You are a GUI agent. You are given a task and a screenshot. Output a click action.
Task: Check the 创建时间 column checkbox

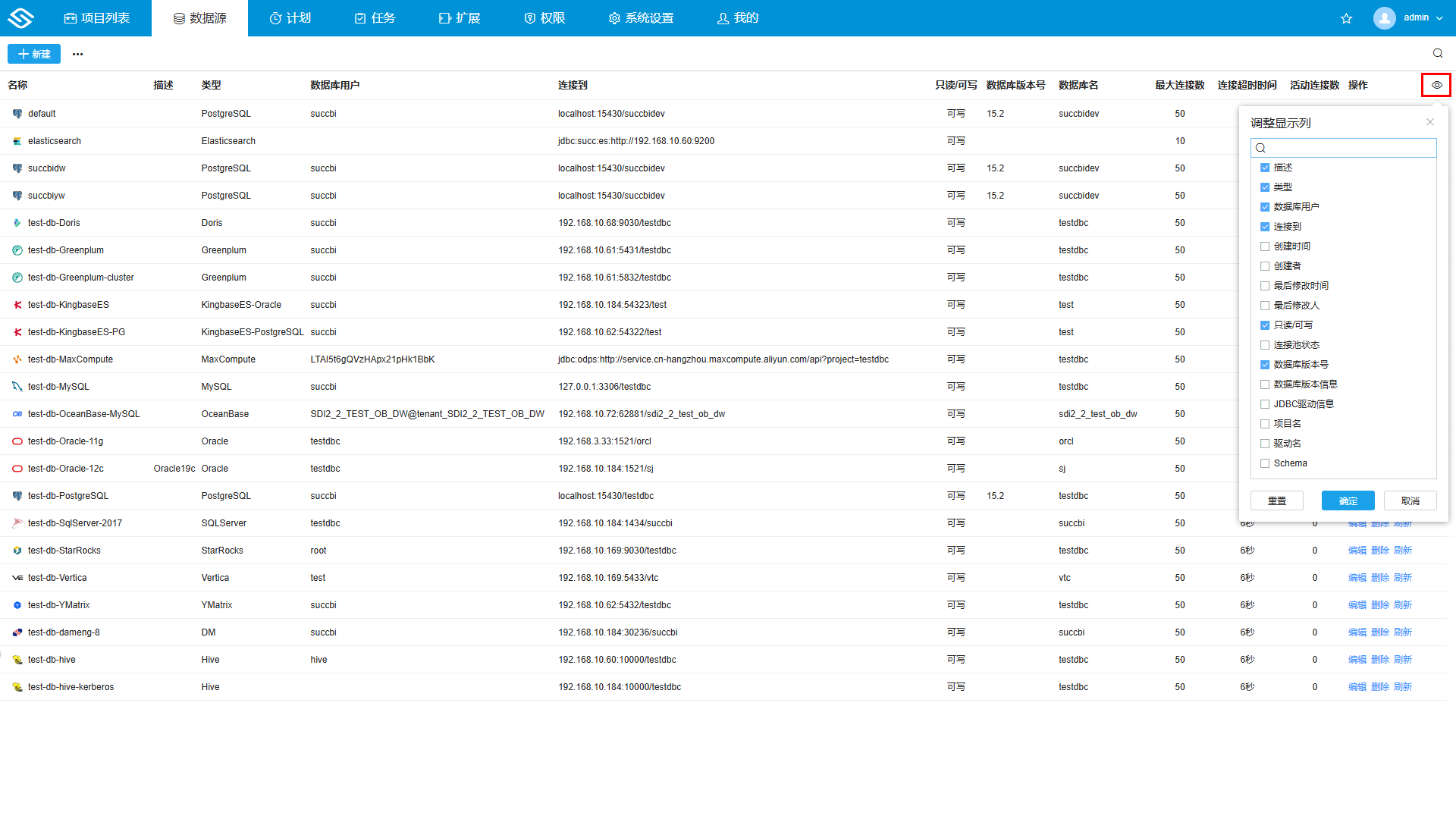pos(1264,246)
